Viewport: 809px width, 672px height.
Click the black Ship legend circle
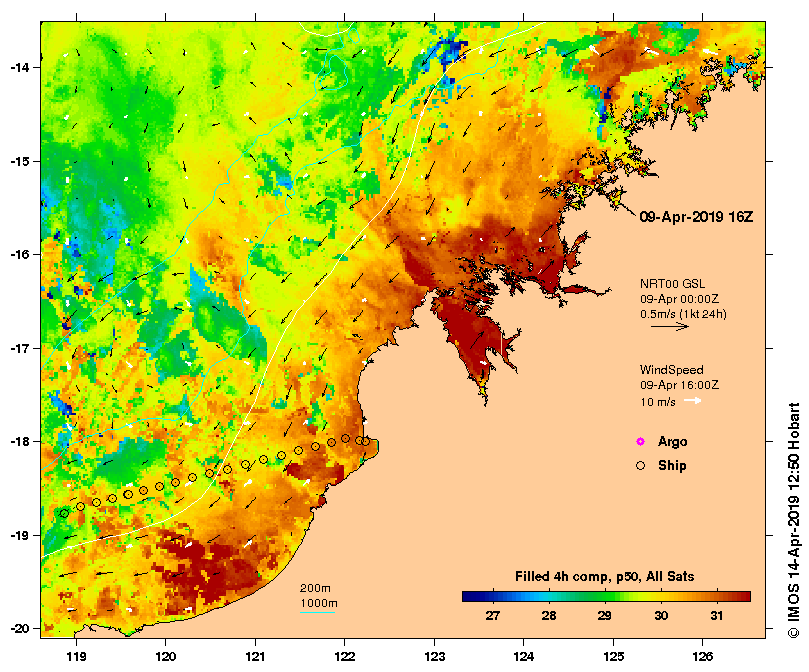pyautogui.click(x=640, y=466)
